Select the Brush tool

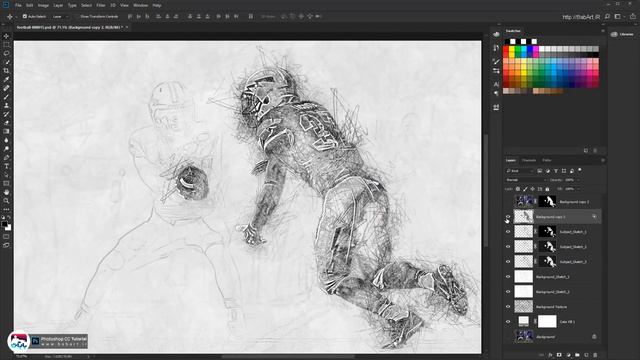[6, 97]
